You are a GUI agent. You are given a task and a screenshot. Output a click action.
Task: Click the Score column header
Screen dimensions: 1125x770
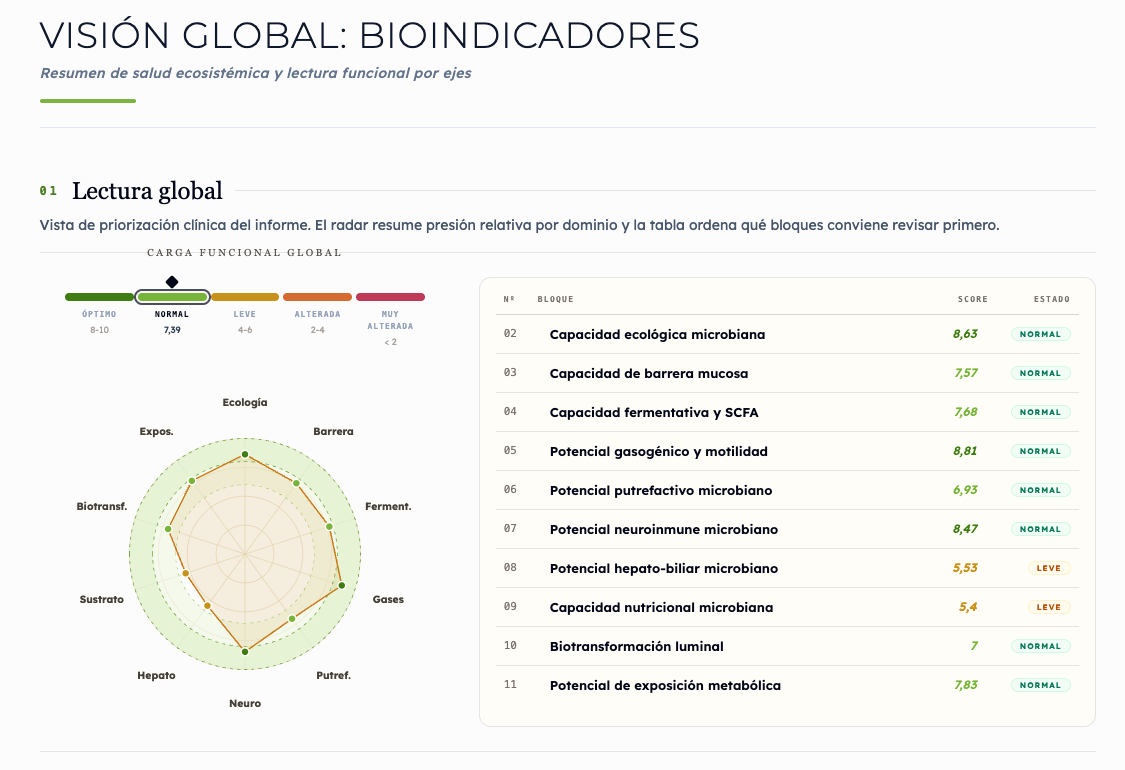click(973, 299)
